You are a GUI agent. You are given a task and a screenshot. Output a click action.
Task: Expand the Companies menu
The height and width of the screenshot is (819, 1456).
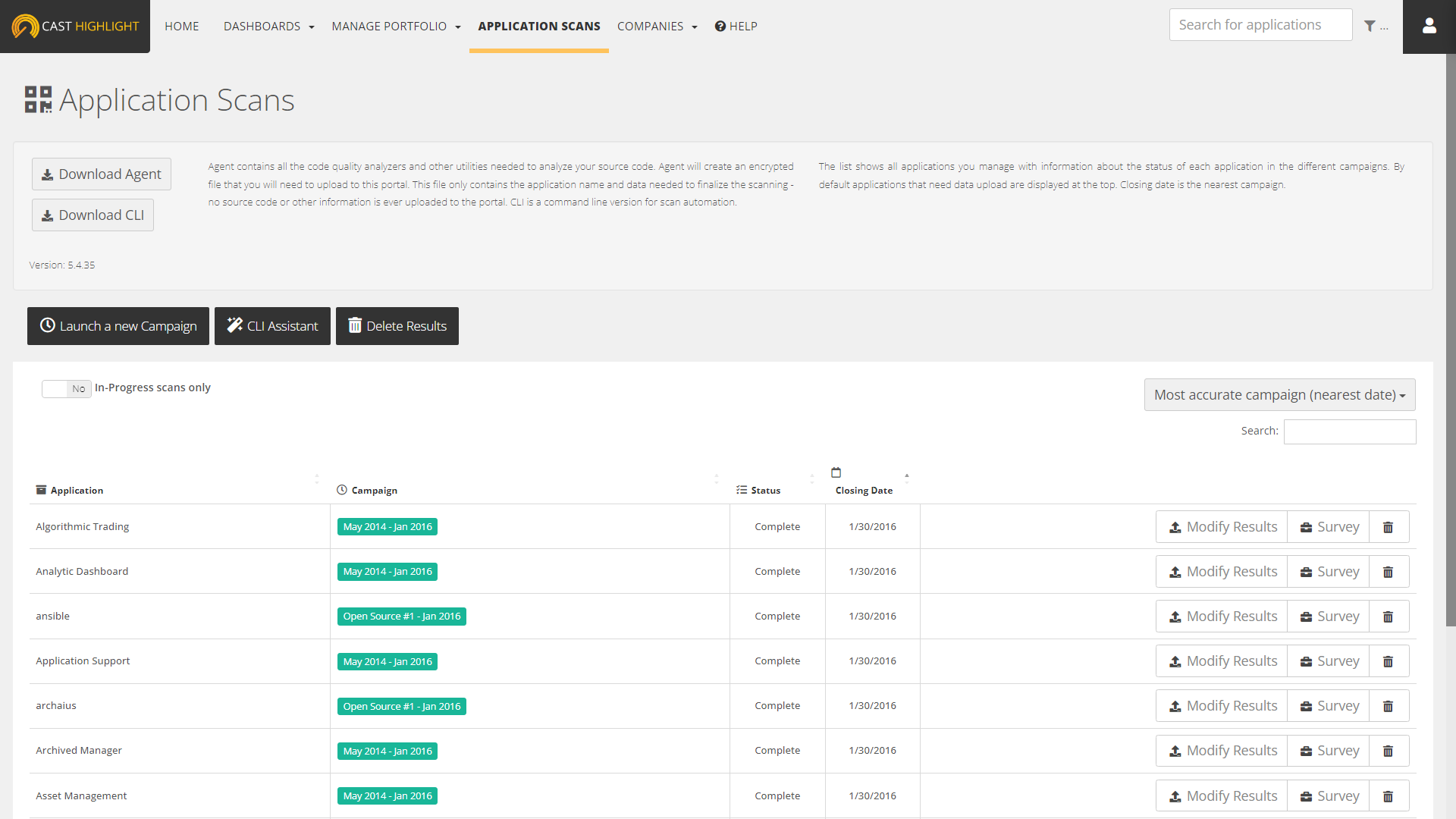click(657, 27)
